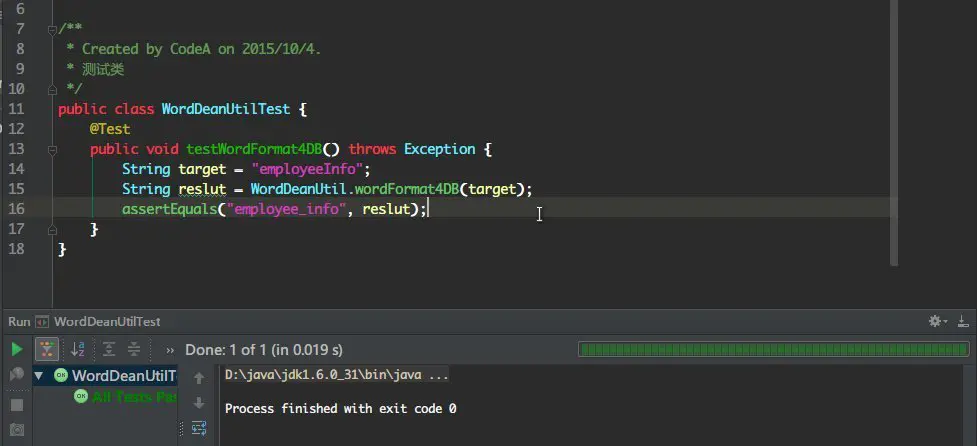Image resolution: width=977 pixels, height=446 pixels.
Task: Dump threads with the camera icon
Action: 17,430
